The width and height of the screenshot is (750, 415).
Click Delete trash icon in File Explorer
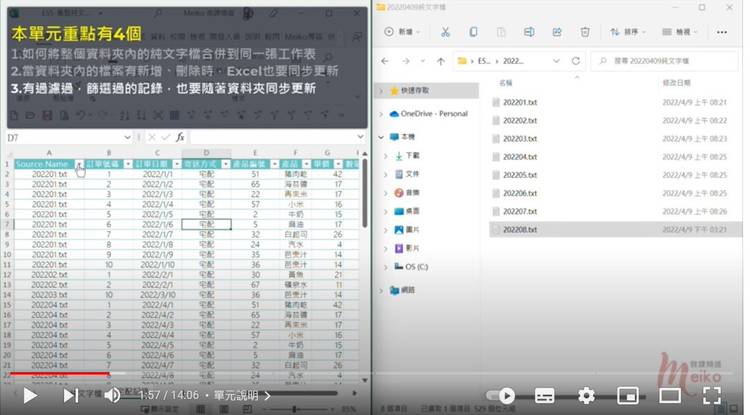[x=585, y=32]
